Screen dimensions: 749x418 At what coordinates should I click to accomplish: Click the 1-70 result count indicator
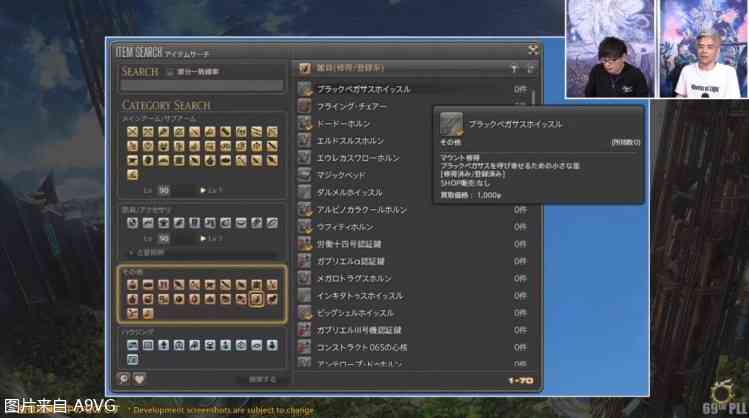pyautogui.click(x=521, y=380)
